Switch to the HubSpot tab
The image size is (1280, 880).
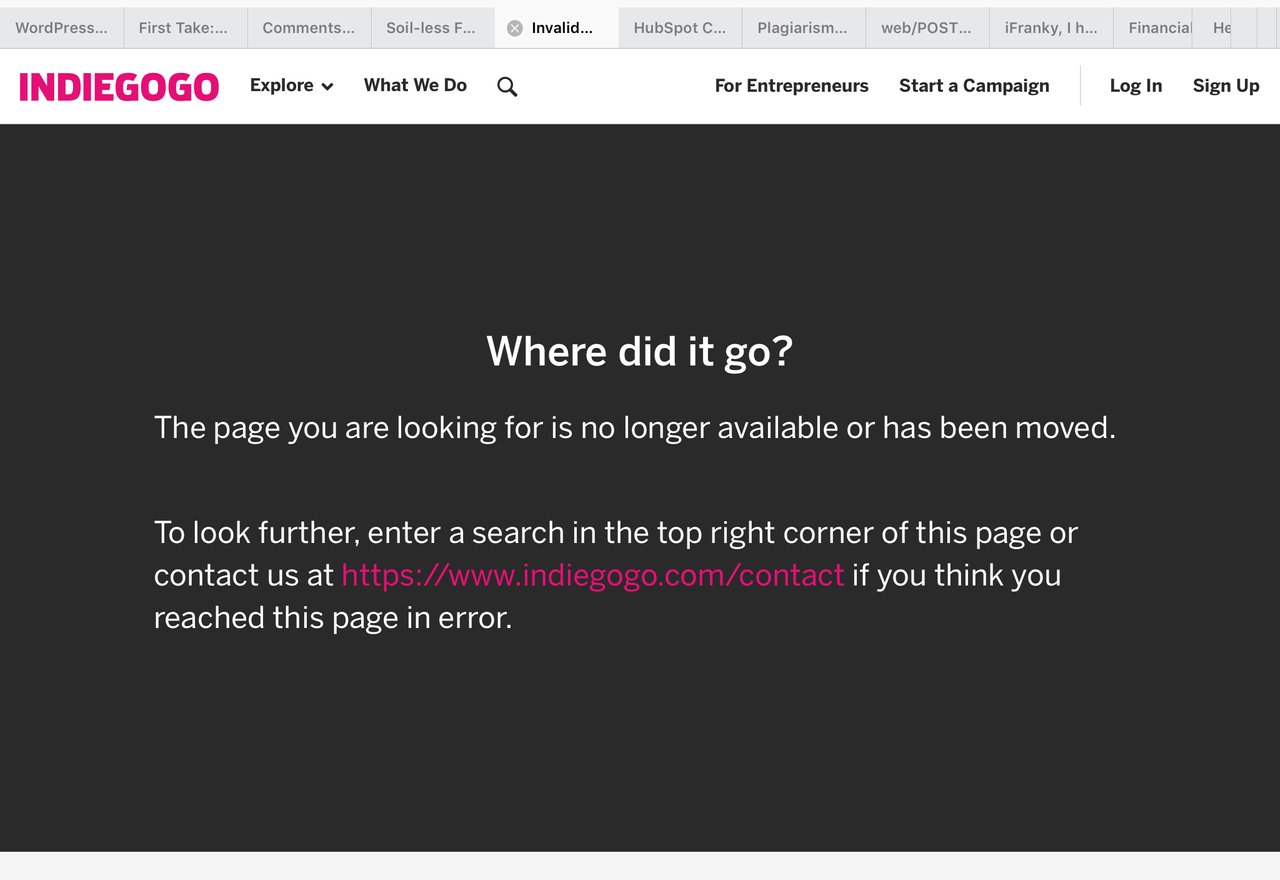point(680,28)
